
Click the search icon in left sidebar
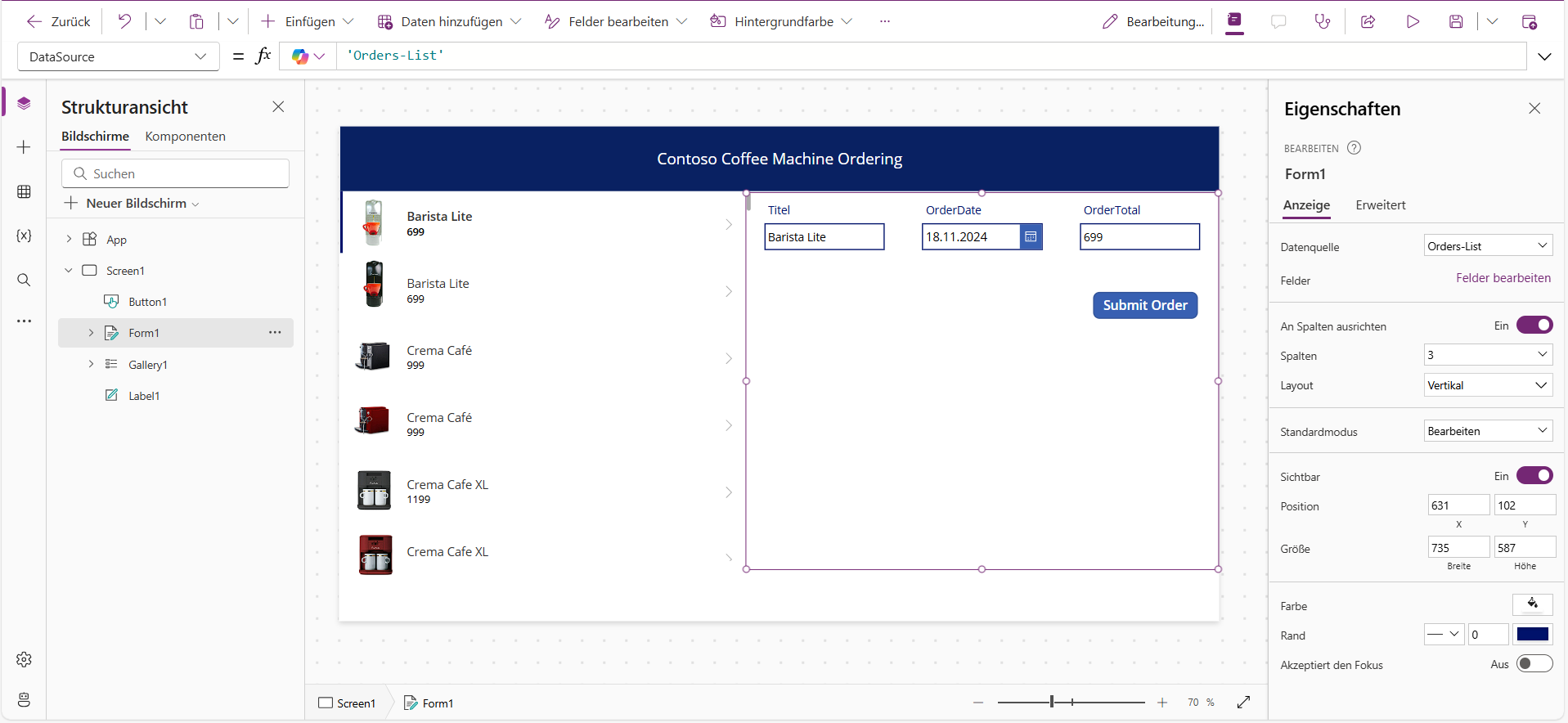click(x=24, y=280)
